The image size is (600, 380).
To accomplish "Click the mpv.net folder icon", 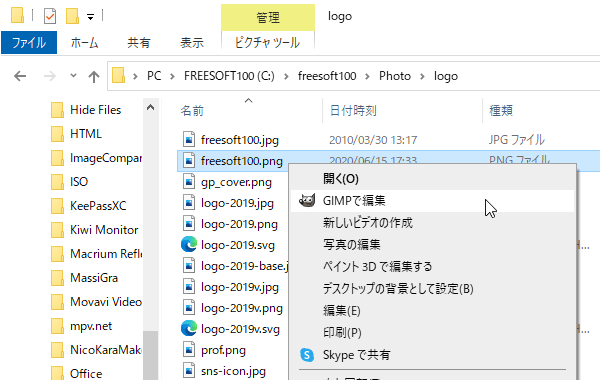I will coord(57,326).
